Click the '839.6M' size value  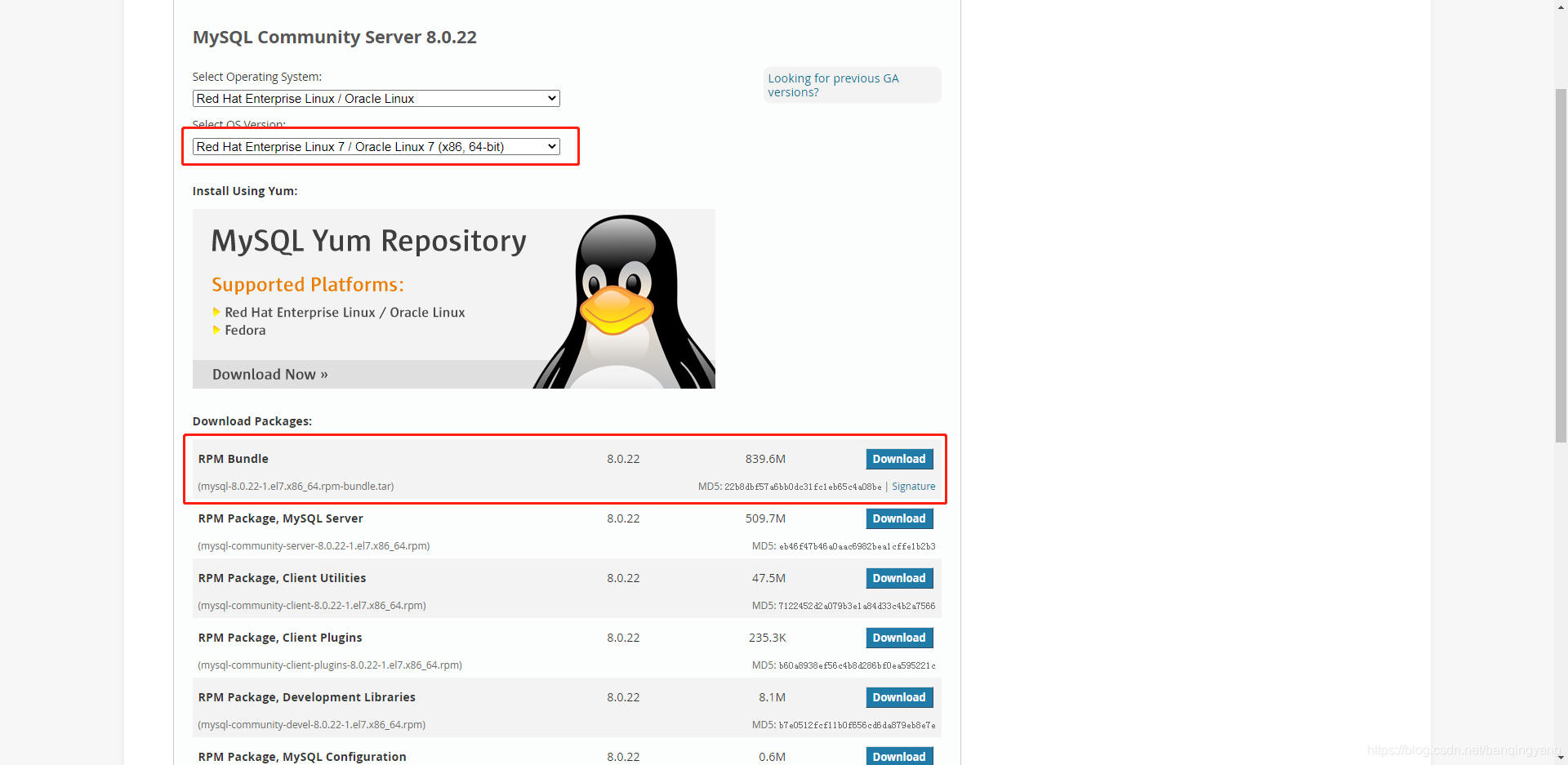pyautogui.click(x=765, y=459)
